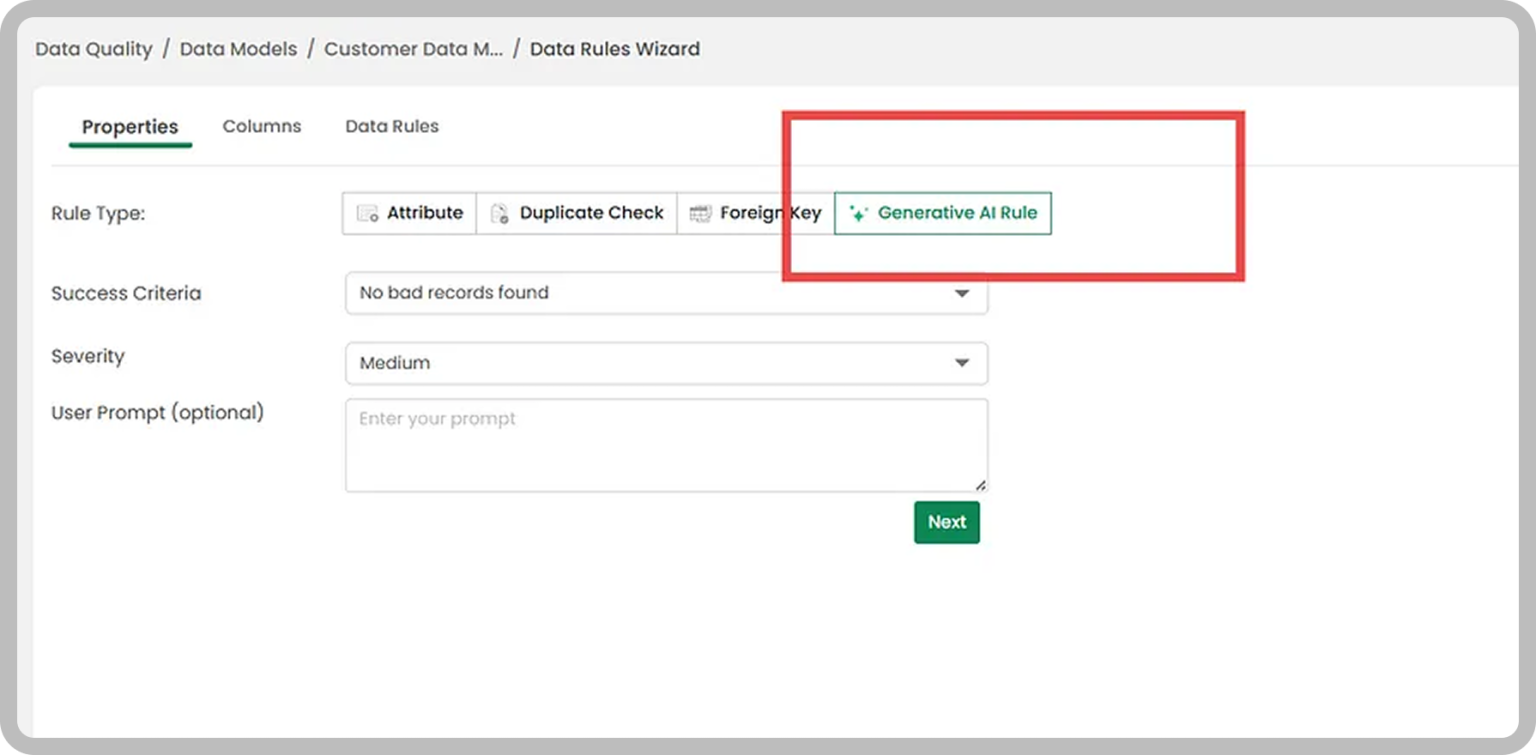Navigate to Data Quality breadcrumb
The image size is (1536, 755).
coord(94,49)
